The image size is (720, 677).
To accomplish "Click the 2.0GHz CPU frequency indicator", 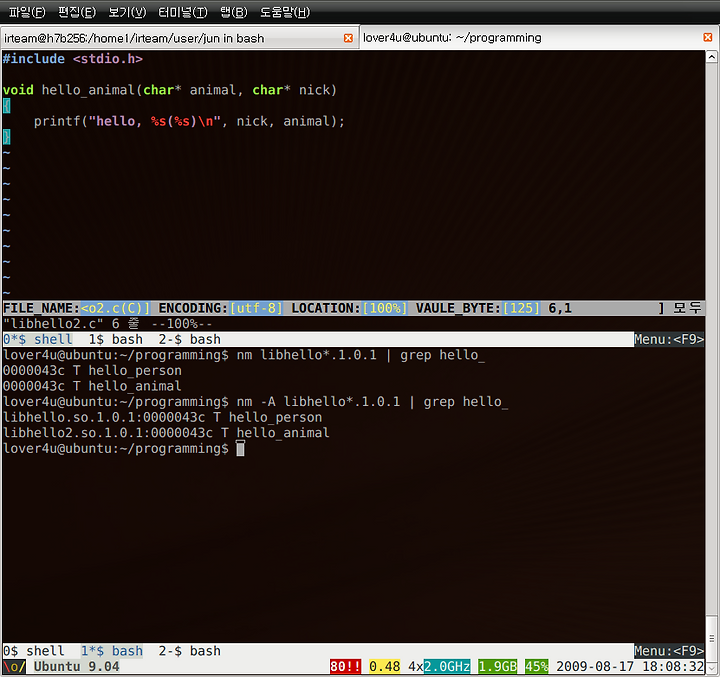I will [447, 666].
